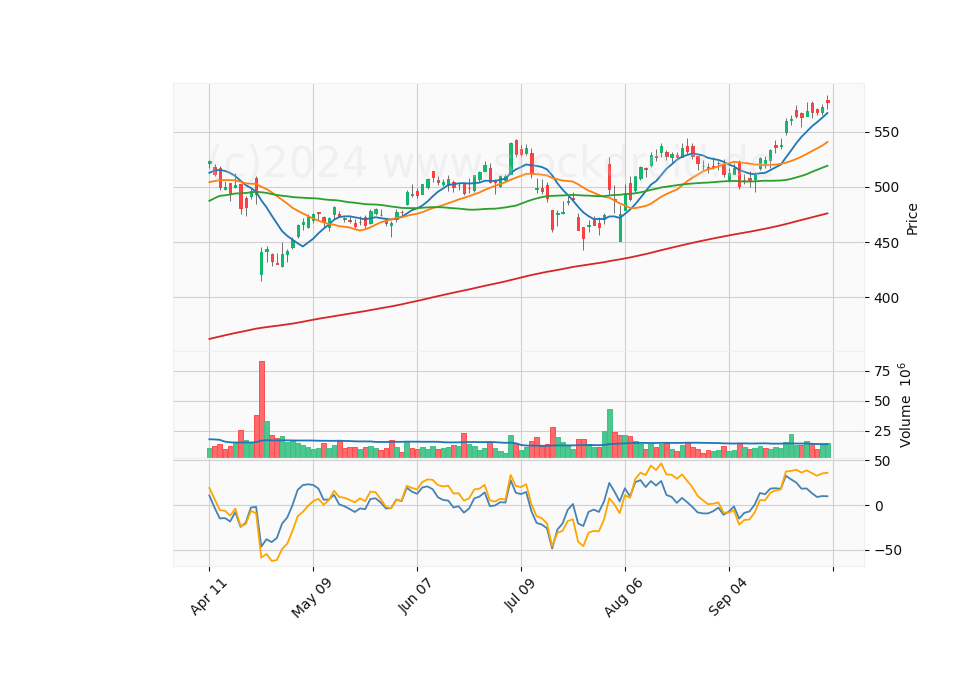Click the "Apr 11" date label
This screenshot has width=960, height=690.
(x=209, y=596)
